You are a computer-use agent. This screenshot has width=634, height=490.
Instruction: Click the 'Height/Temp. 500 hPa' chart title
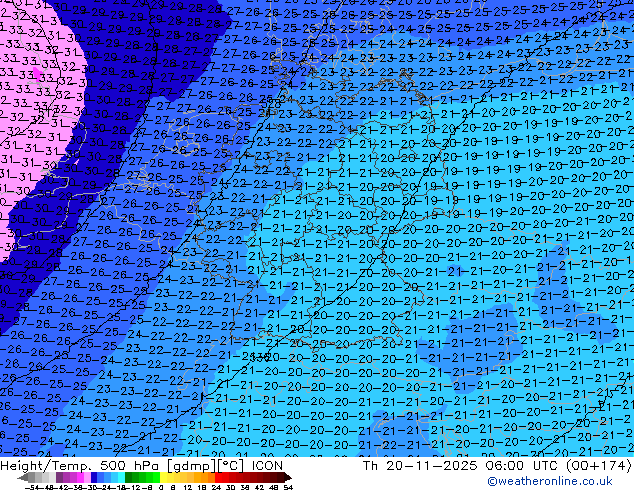click(x=80, y=466)
